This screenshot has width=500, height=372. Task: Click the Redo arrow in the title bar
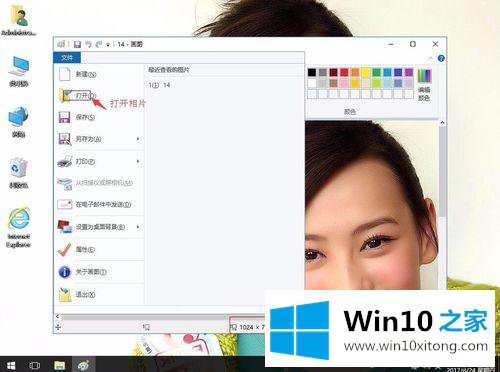coord(99,44)
